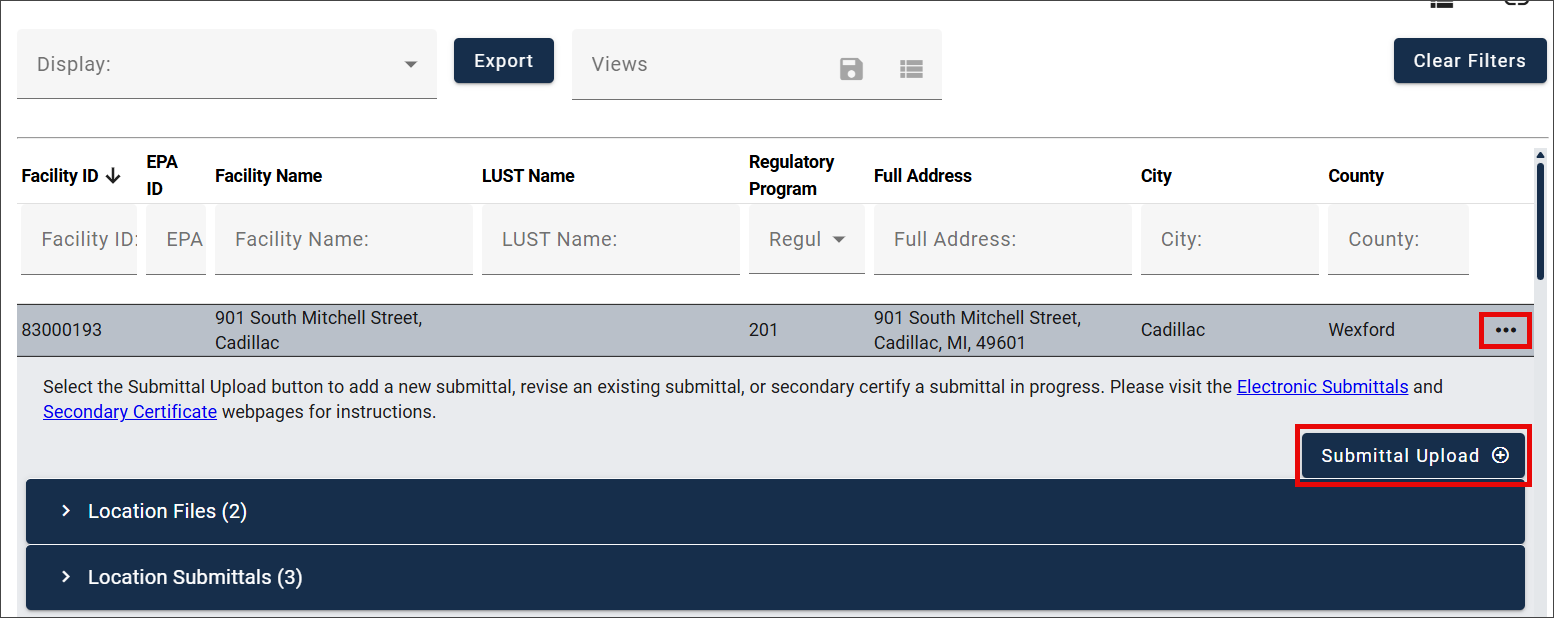The width and height of the screenshot is (1554, 618).
Task: Click inside the Full Address filter field
Action: click(x=1002, y=239)
